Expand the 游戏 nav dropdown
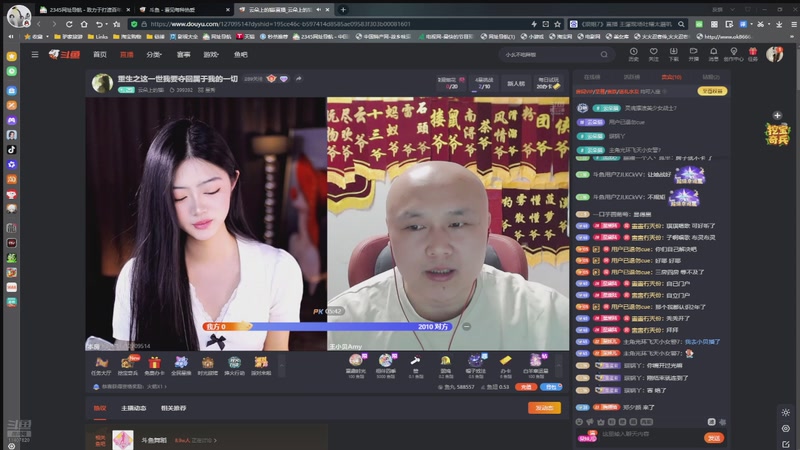800x450 pixels. coord(211,55)
